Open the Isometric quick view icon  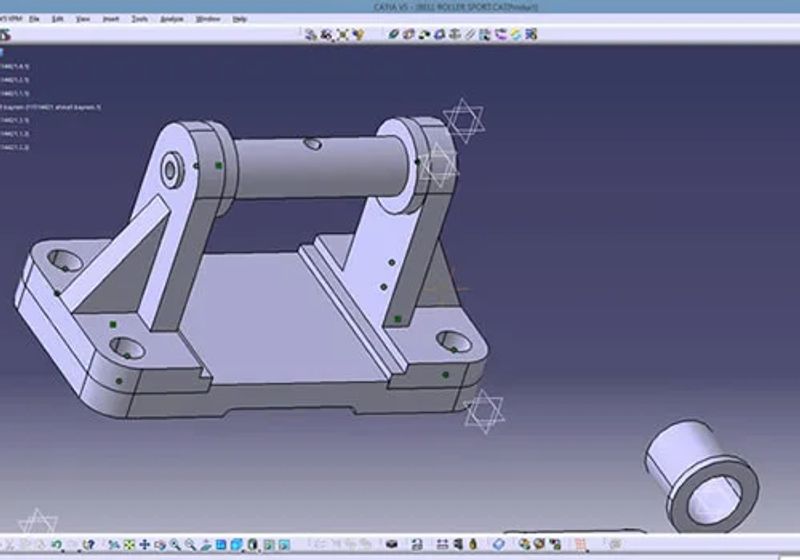tap(236, 545)
